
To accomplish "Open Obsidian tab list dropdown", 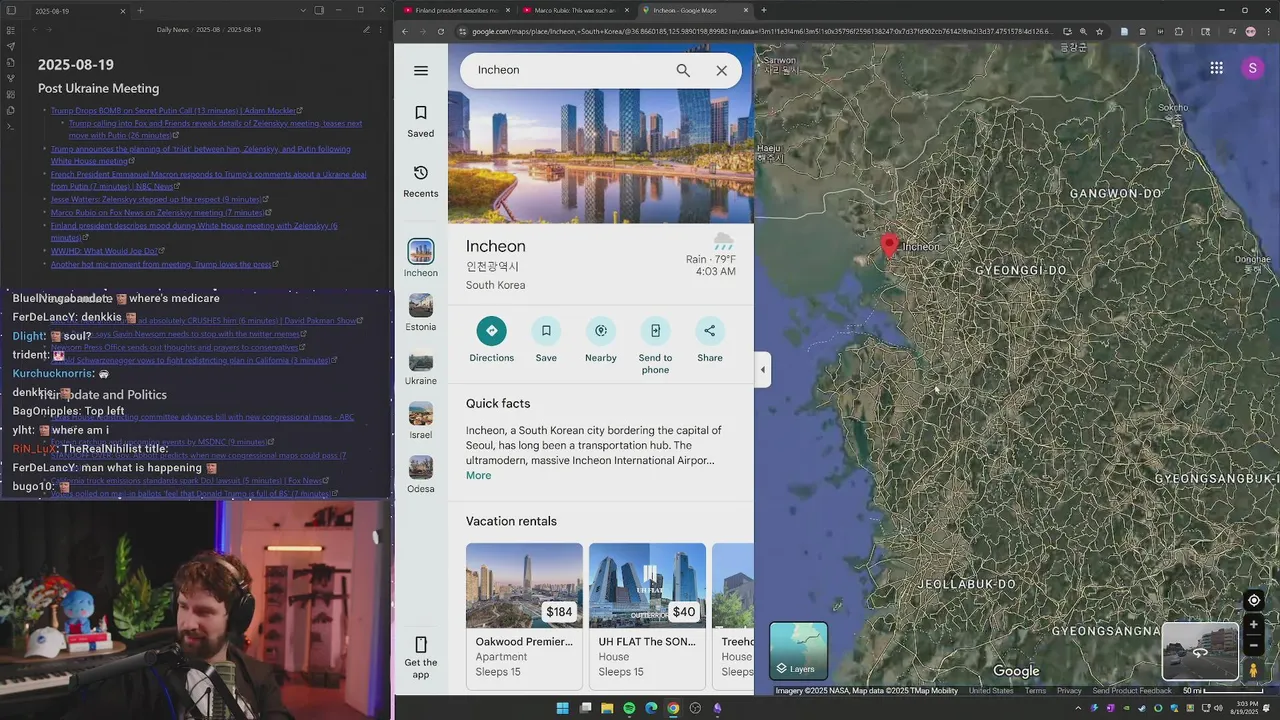I will [303, 10].
